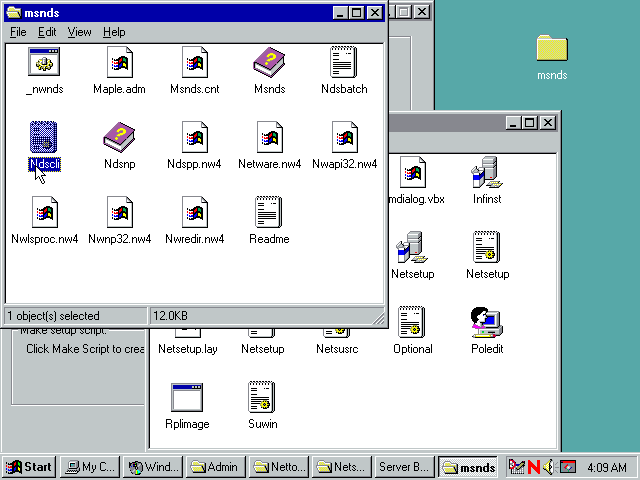Click the 12.0KB status bar size
This screenshot has width=640, height=480.
coord(170,316)
